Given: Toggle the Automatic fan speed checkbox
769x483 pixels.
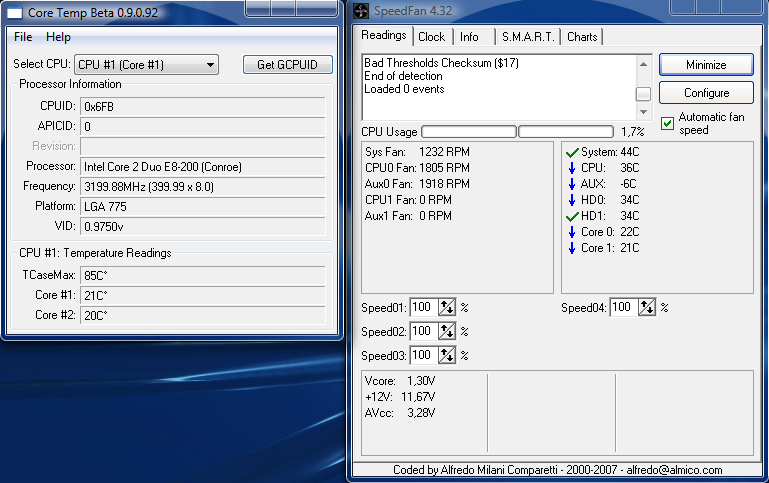Looking at the screenshot, I should pyautogui.click(x=667, y=123).
